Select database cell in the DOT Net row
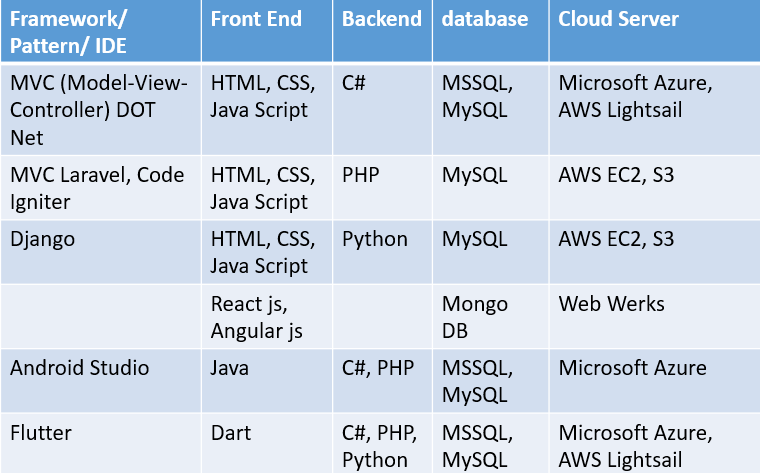 coord(491,110)
